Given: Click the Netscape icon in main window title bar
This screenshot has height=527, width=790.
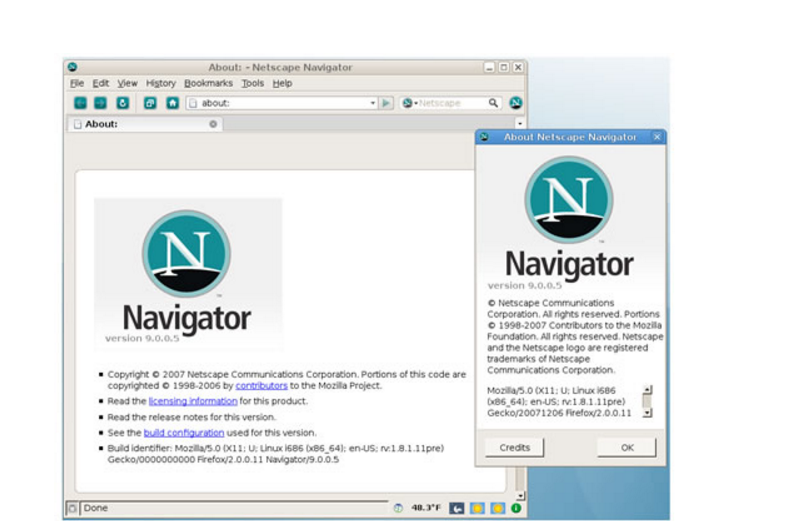Looking at the screenshot, I should point(73,67).
